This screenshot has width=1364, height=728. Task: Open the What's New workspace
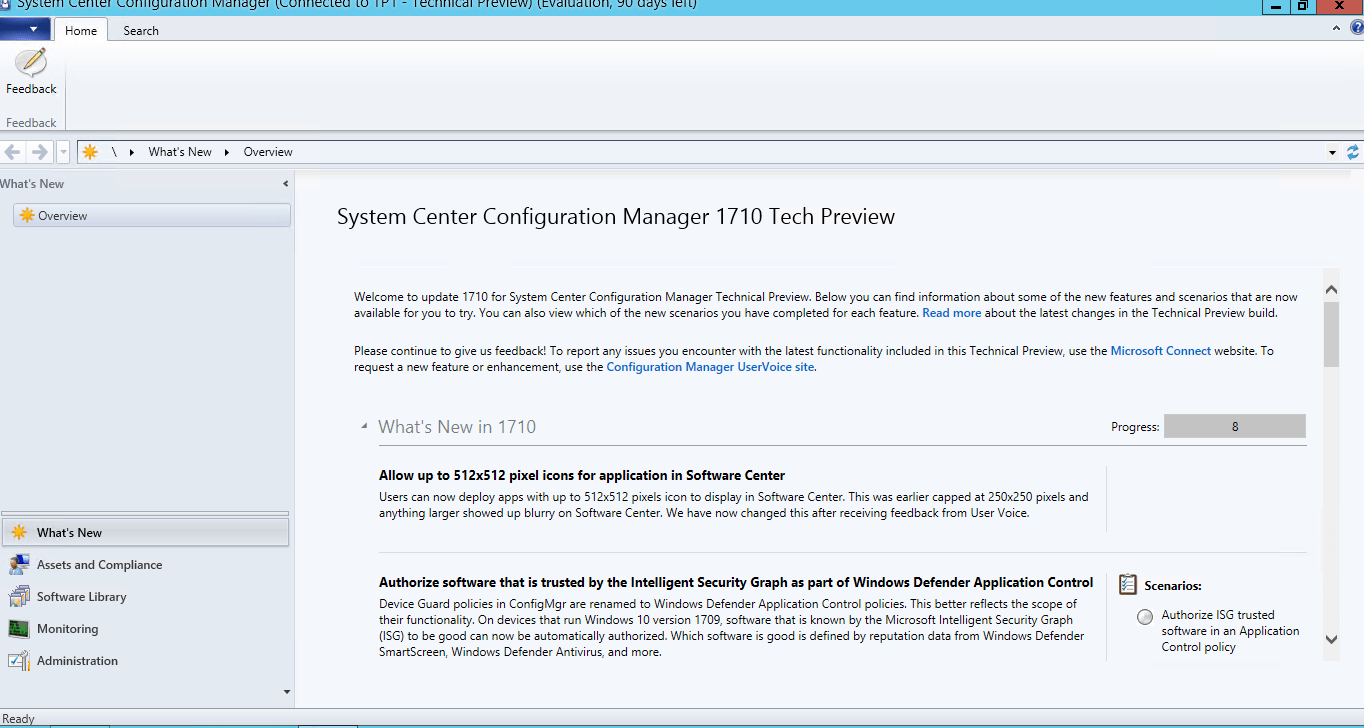pyautogui.click(x=146, y=533)
